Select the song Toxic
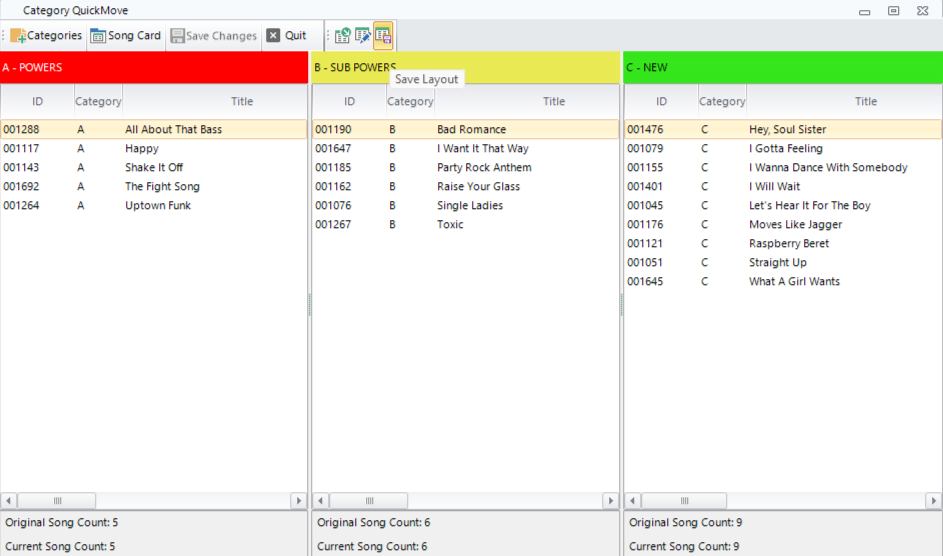This screenshot has height=556, width=943. pos(450,225)
